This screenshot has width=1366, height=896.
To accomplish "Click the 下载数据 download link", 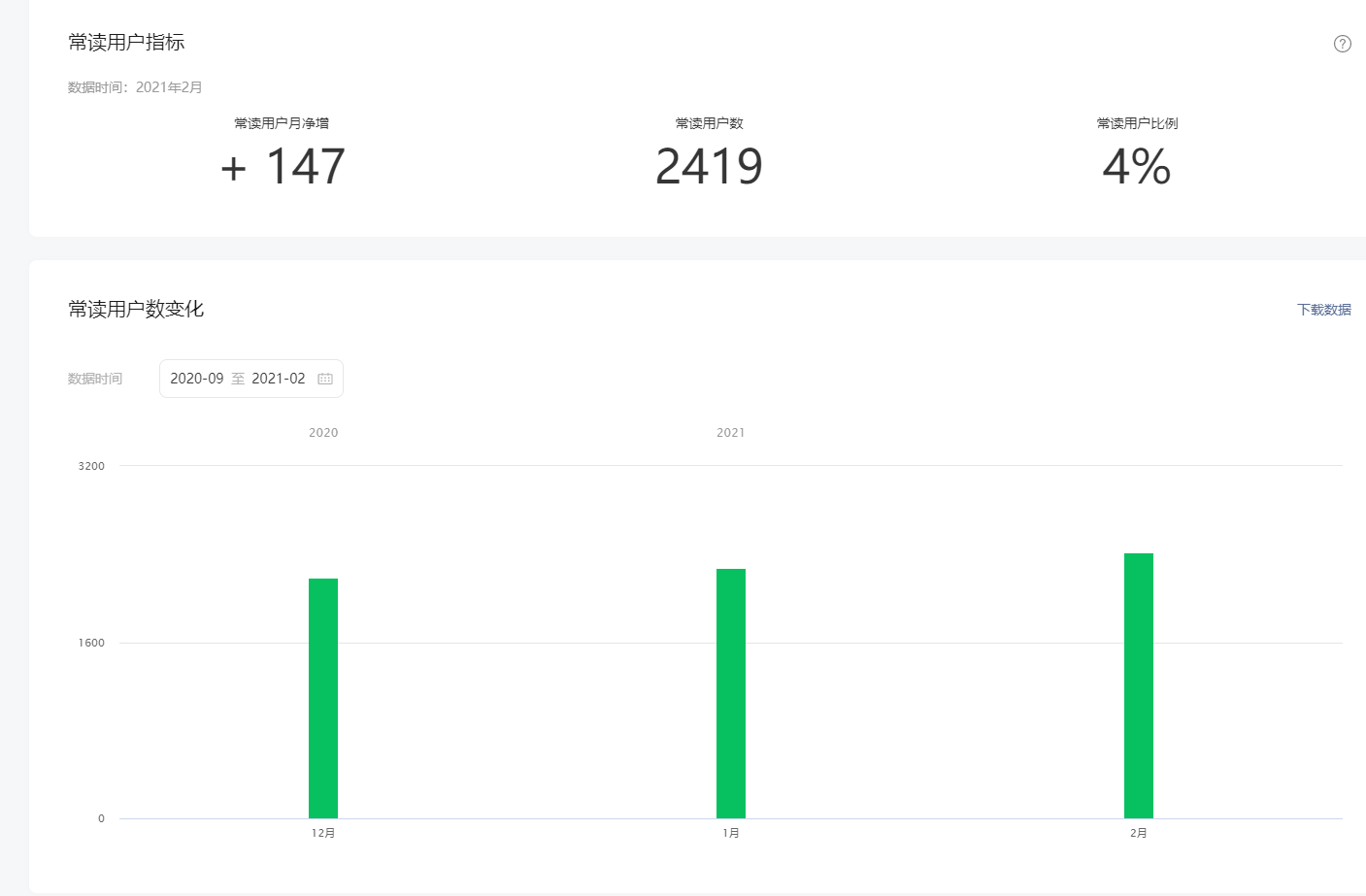I will coord(1324,310).
